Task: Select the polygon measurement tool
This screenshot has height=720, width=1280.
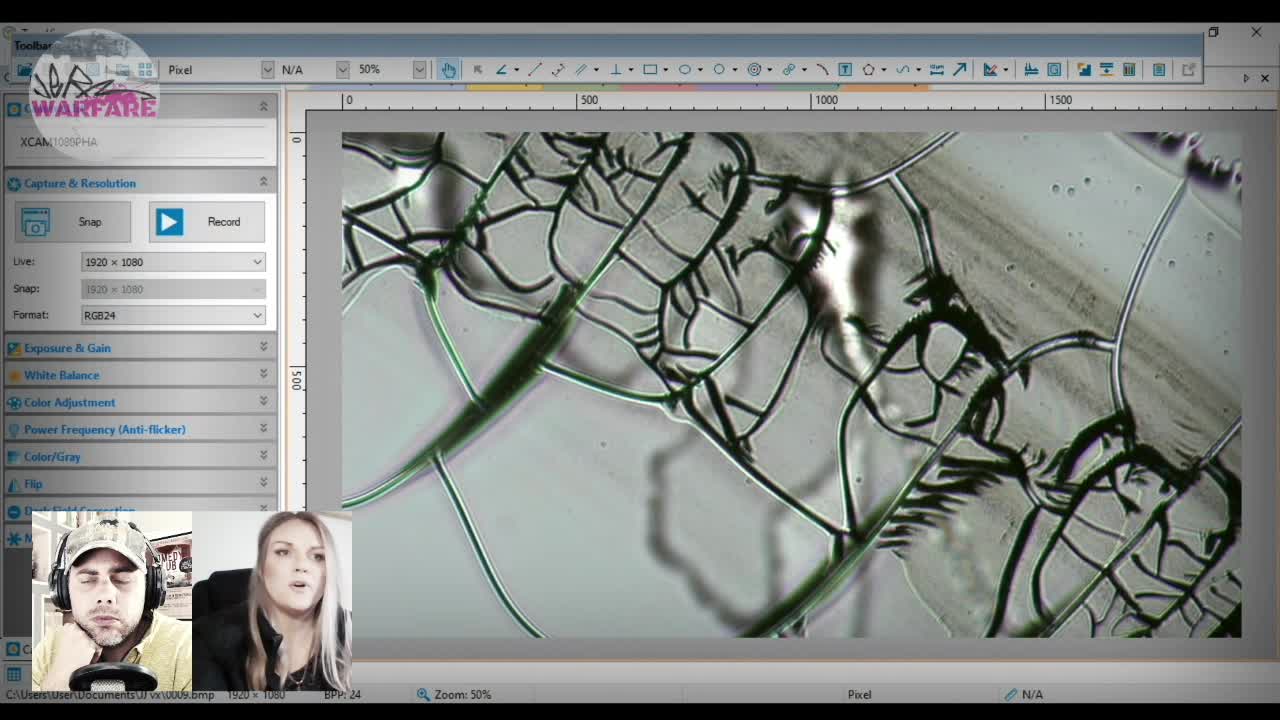Action: (x=868, y=69)
